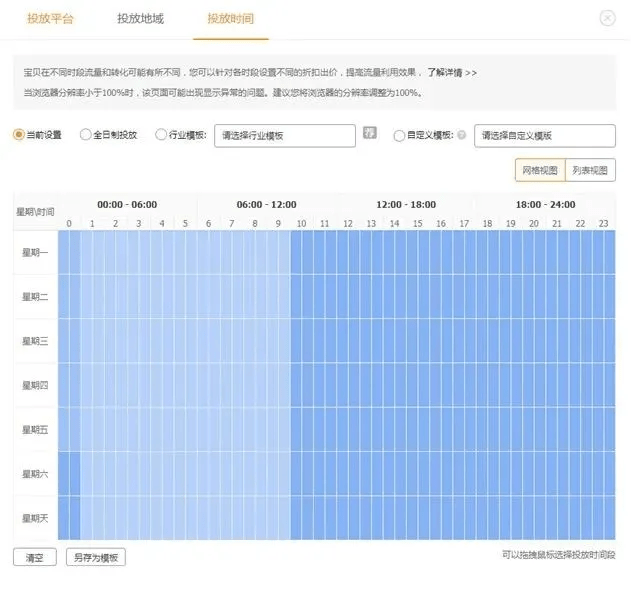
Task: Click the hour 10 column header
Action: pos(301,223)
